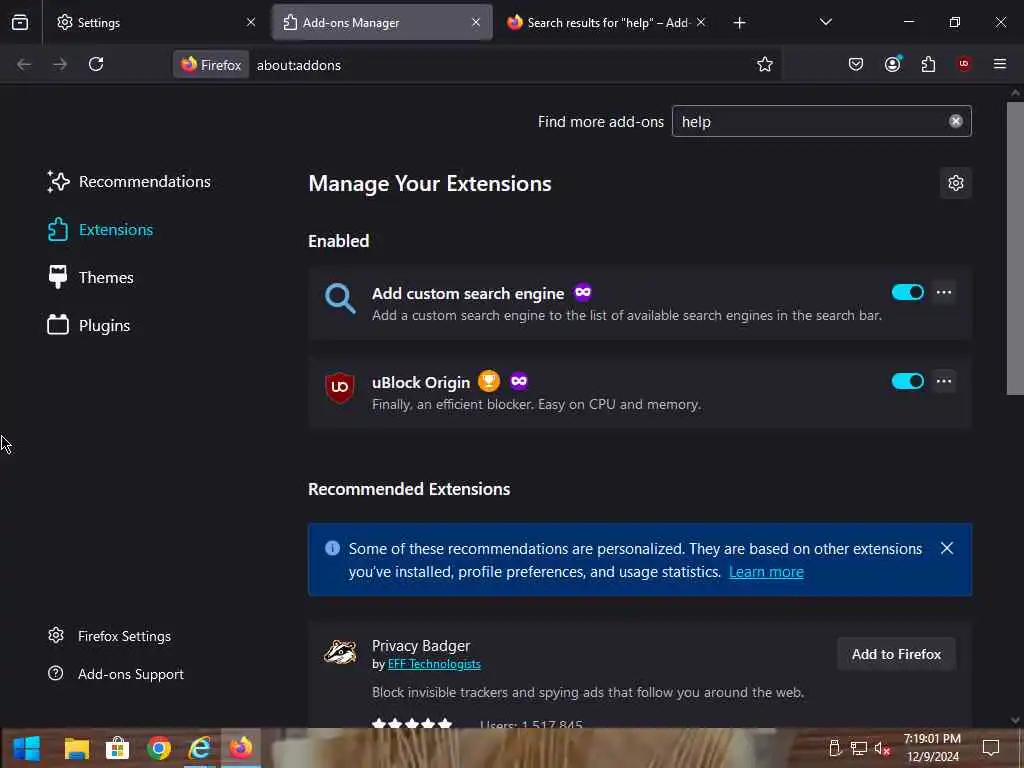The image size is (1024, 768).
Task: Open tools for all add-ons gear
Action: coord(955,183)
